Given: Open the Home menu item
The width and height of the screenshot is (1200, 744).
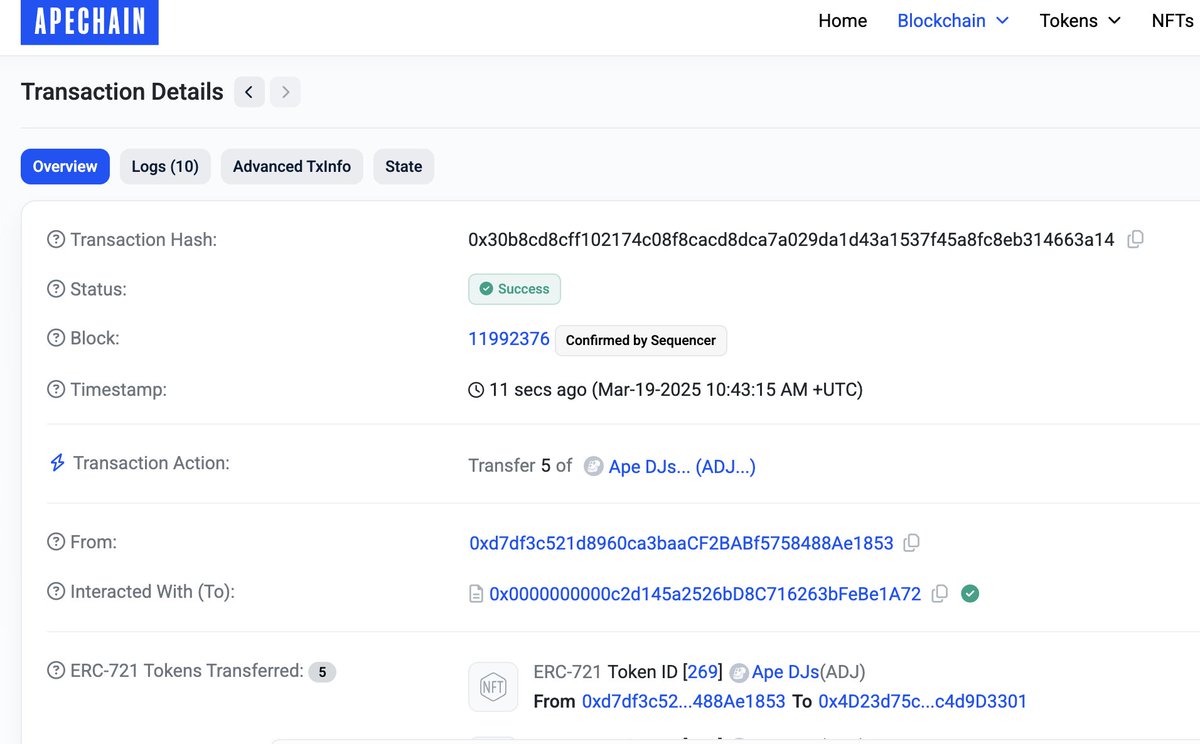Looking at the screenshot, I should (x=843, y=20).
